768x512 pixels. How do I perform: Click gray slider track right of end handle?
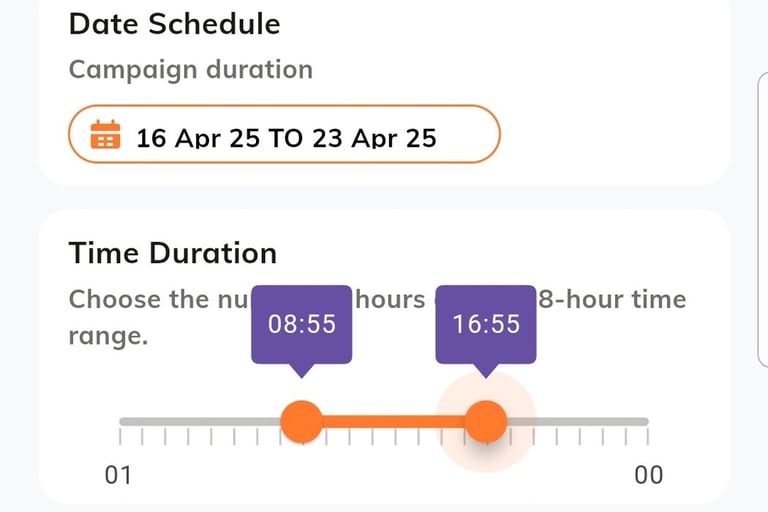coord(590,421)
